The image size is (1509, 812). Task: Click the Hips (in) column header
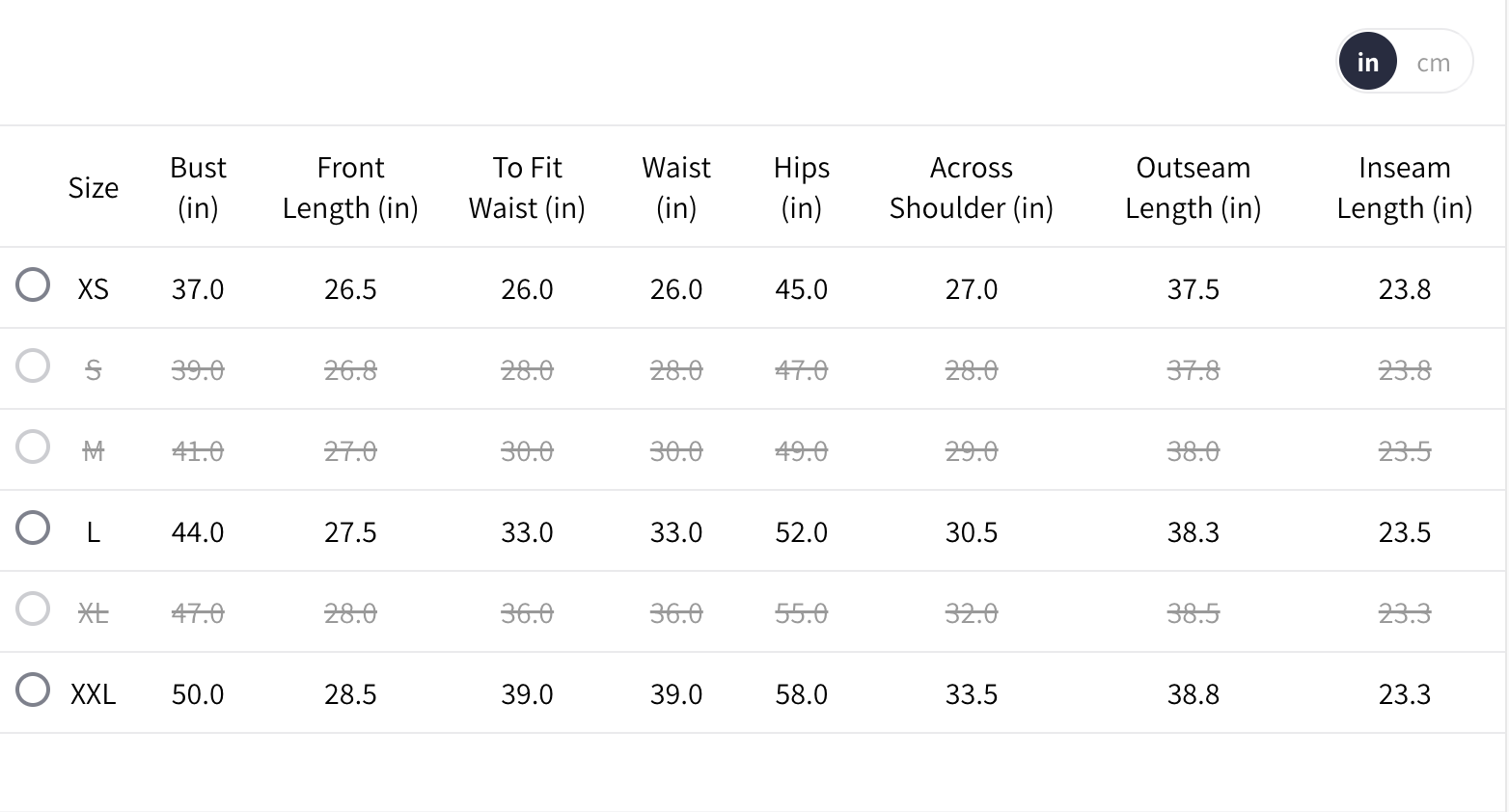(x=801, y=188)
